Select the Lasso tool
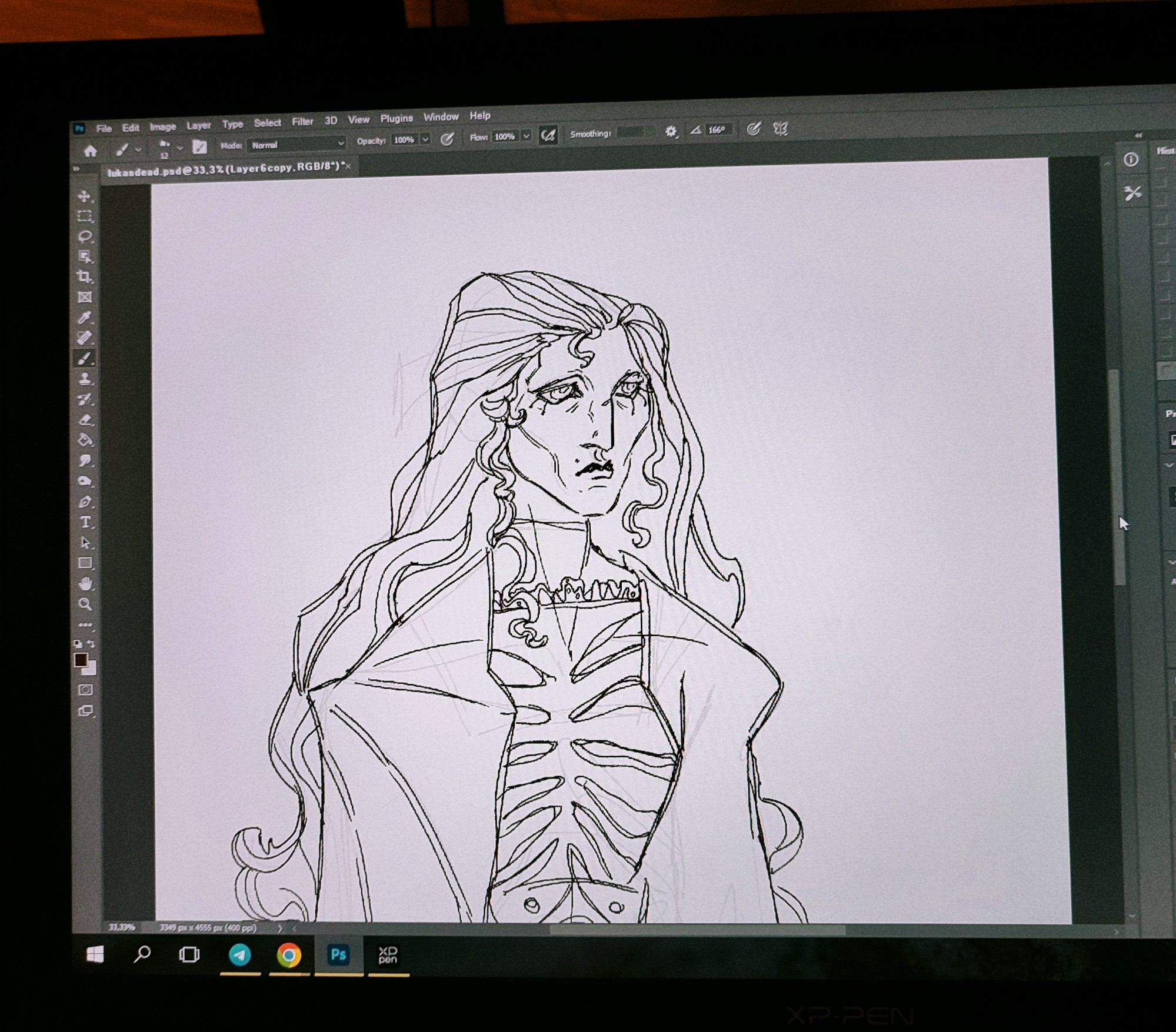This screenshot has height=1032, width=1176. [85, 237]
